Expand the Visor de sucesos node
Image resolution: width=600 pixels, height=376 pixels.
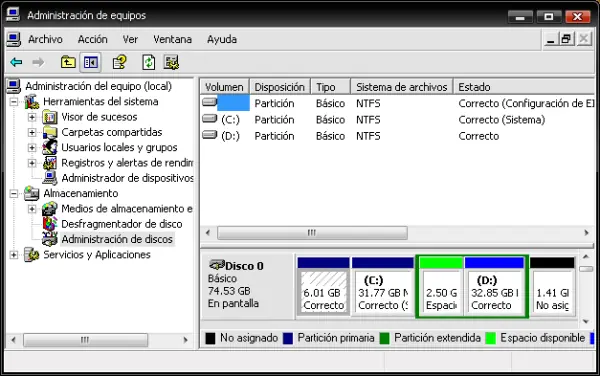(x=32, y=117)
